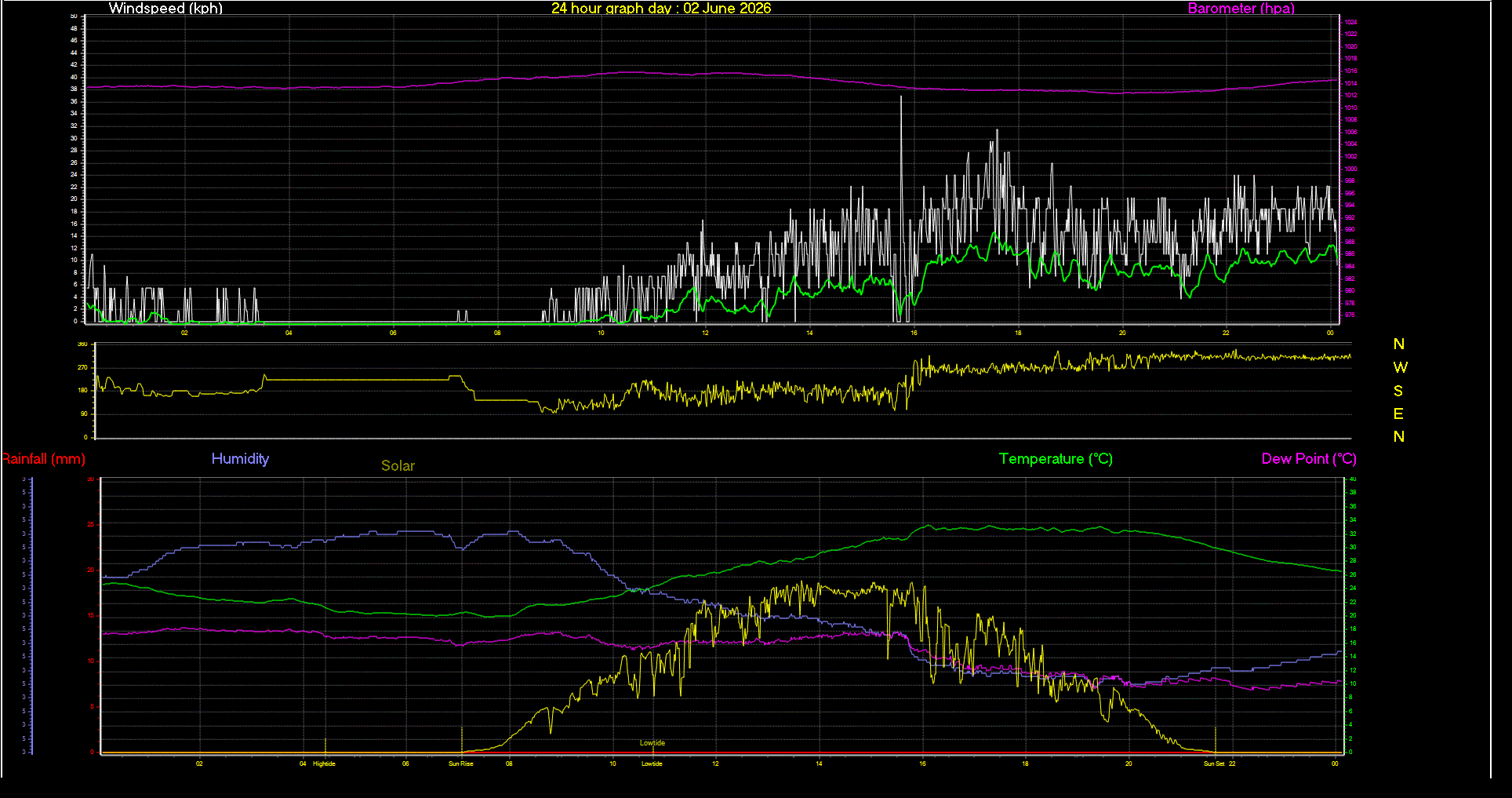The height and width of the screenshot is (798, 1512).
Task: Click hour '14' on the lower temperature graph axis
Action: [x=819, y=763]
